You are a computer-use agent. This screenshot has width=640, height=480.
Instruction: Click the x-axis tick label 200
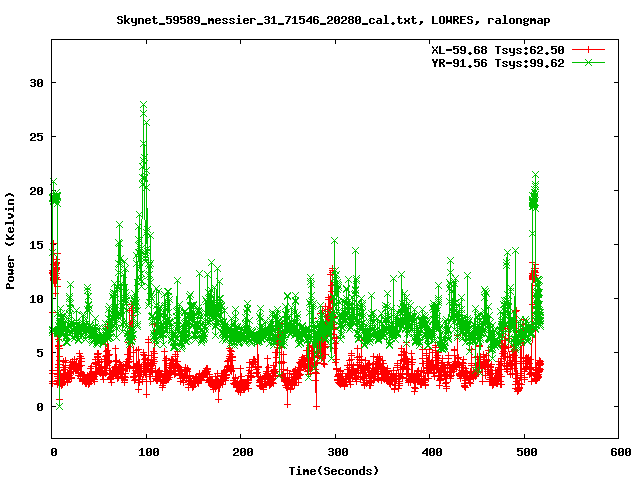tap(243, 452)
